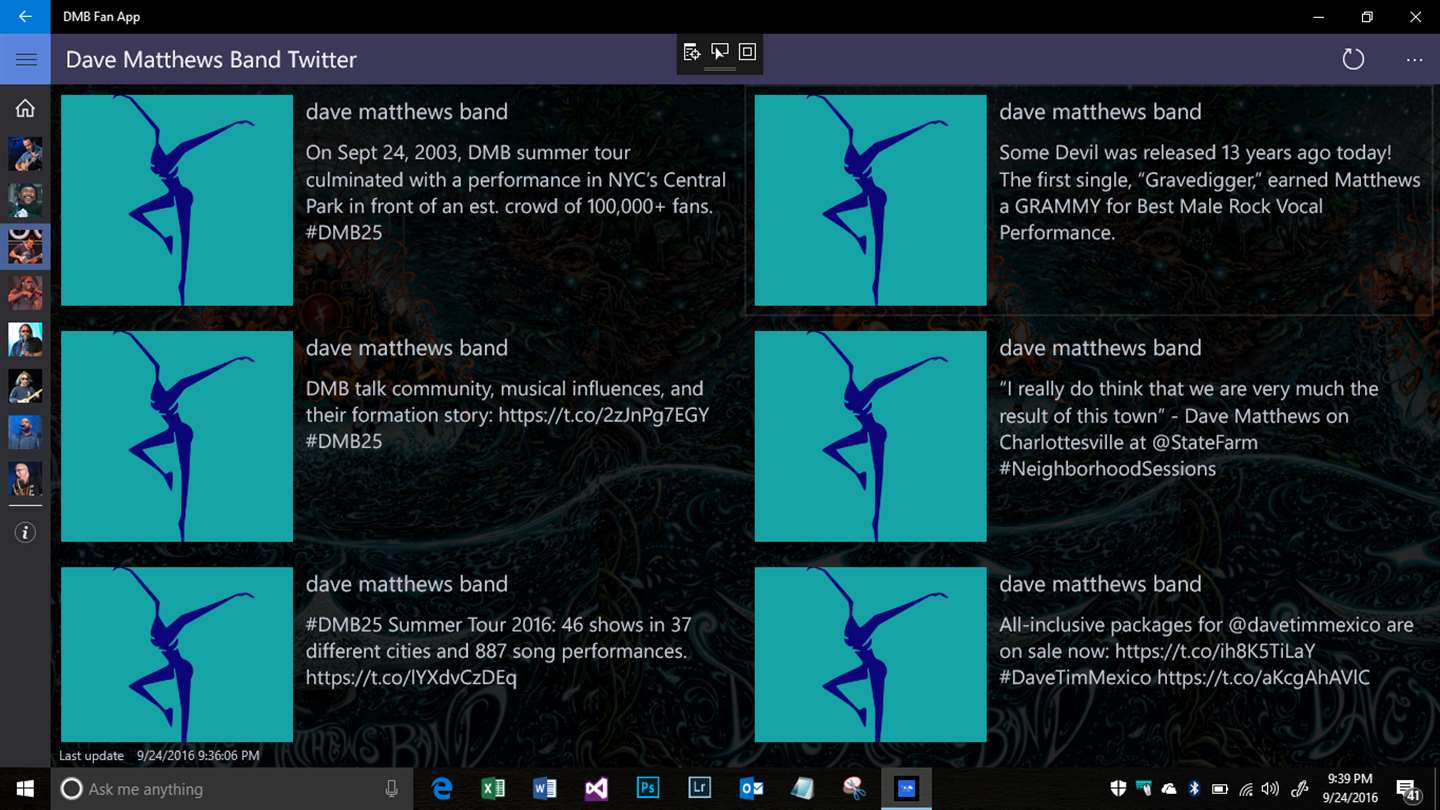
Task: Click the dancer logo beside All-inclusive packages tweet
Action: click(870, 655)
